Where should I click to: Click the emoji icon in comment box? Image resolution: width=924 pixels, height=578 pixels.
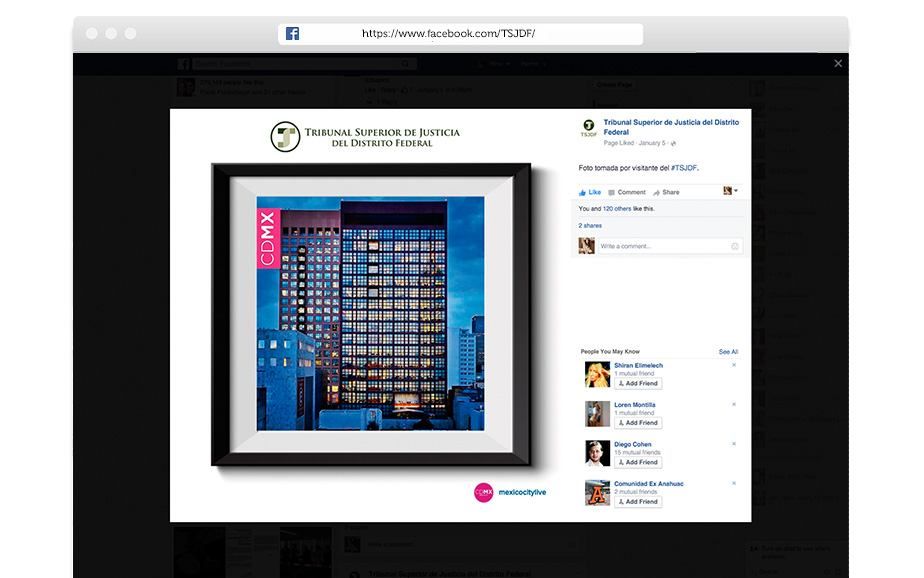735,246
